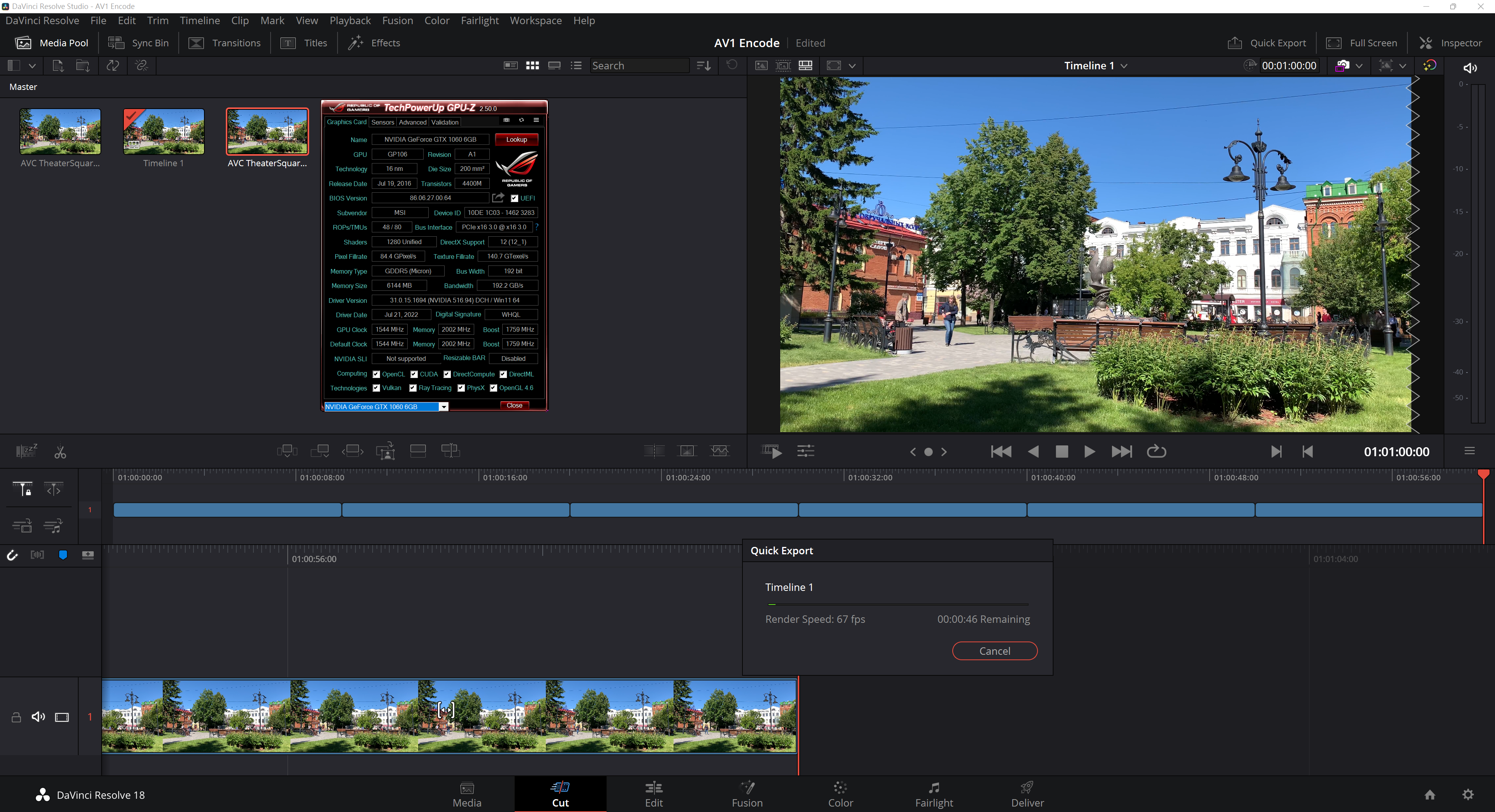Click the red playhead on the timeline ruler
1495x812 pixels.
tap(1483, 475)
